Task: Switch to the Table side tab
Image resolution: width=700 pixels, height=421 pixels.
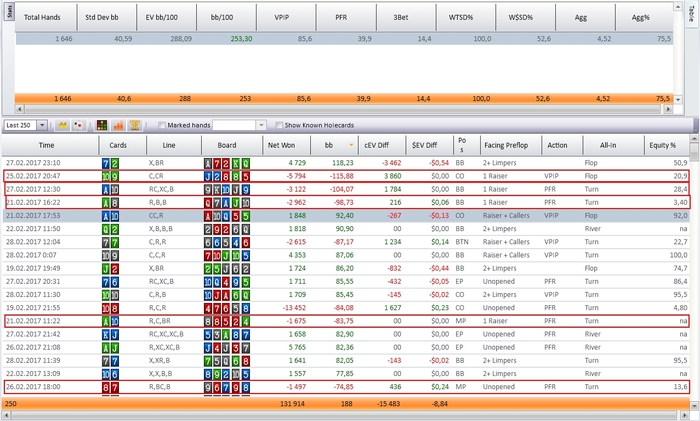Action: click(691, 15)
